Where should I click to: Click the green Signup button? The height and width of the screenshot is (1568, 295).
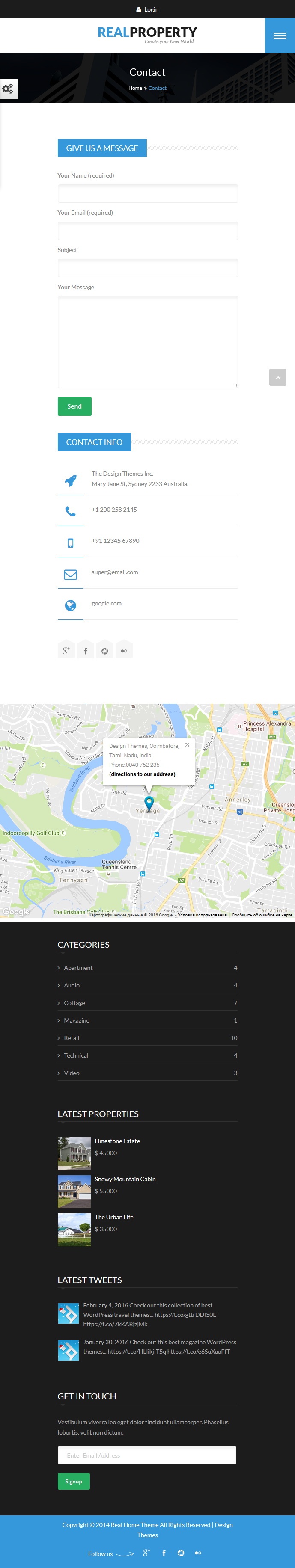[x=74, y=1482]
